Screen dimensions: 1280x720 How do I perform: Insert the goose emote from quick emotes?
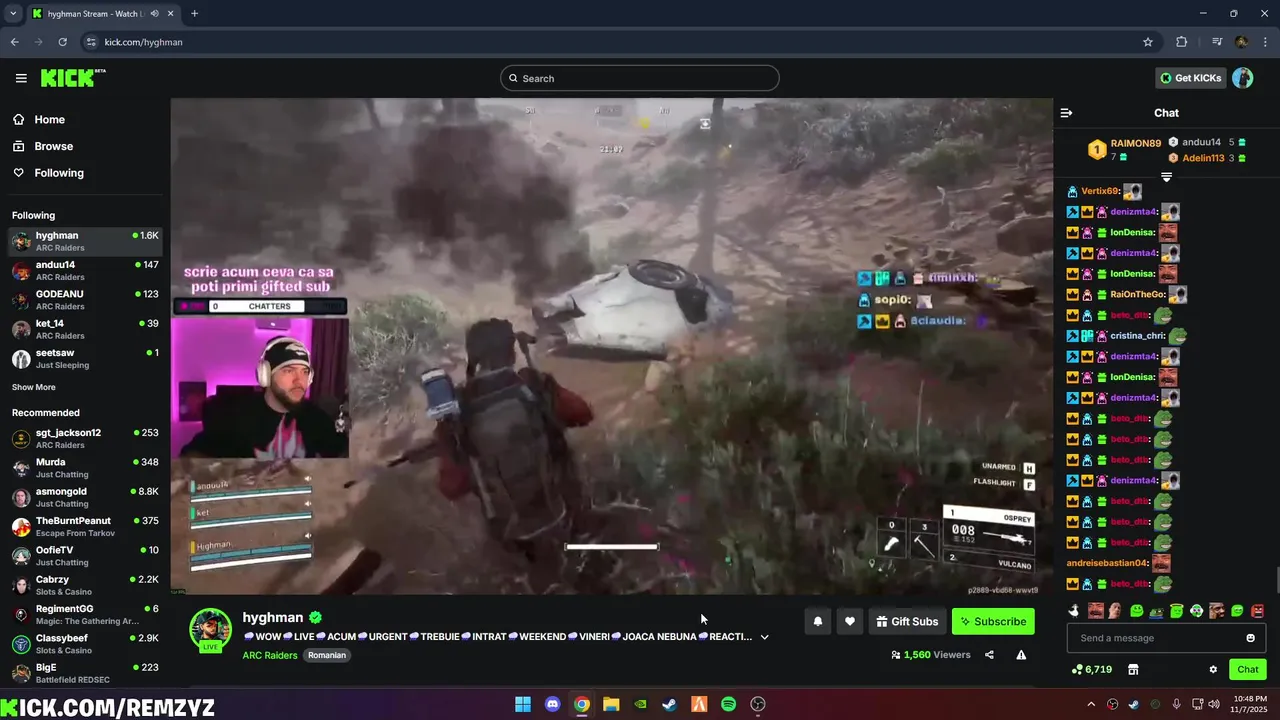tap(1074, 610)
